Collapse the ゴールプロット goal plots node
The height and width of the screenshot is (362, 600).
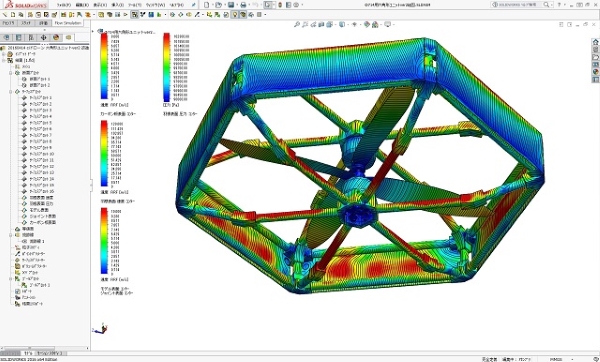[11, 279]
